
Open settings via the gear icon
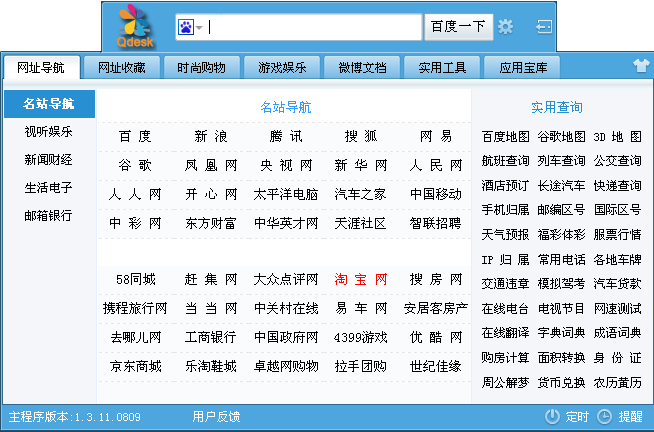tap(506, 27)
